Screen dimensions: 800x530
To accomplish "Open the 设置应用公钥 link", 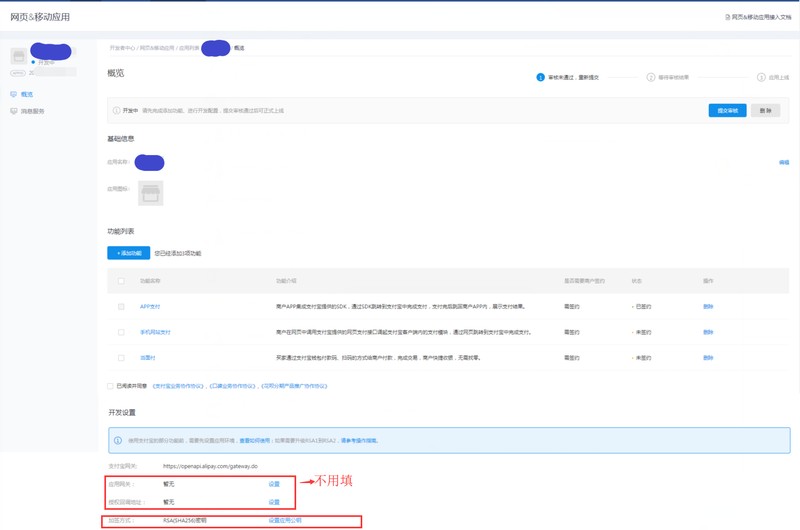I will click(285, 520).
